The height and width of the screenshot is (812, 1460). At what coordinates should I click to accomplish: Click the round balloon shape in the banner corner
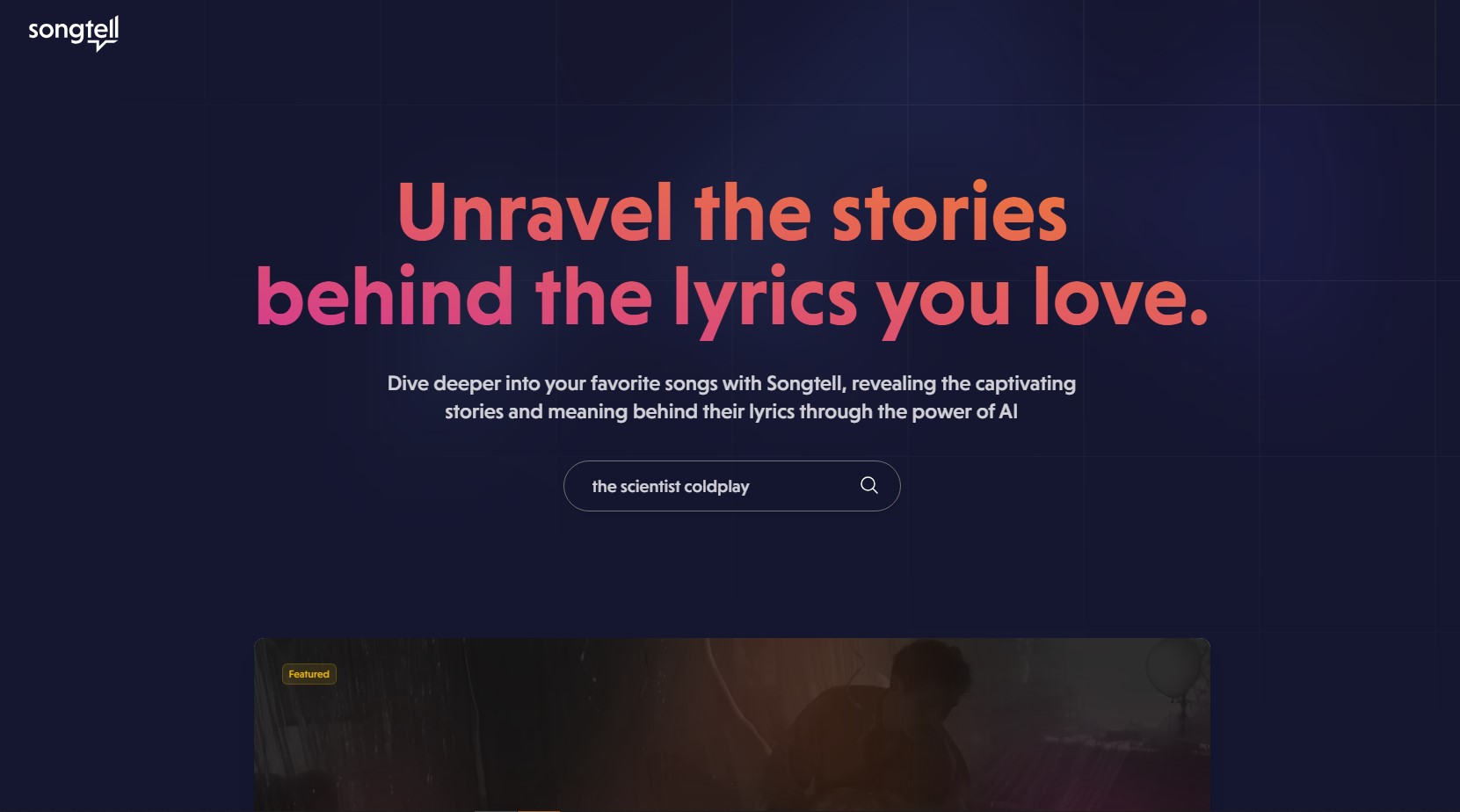pos(1173,670)
